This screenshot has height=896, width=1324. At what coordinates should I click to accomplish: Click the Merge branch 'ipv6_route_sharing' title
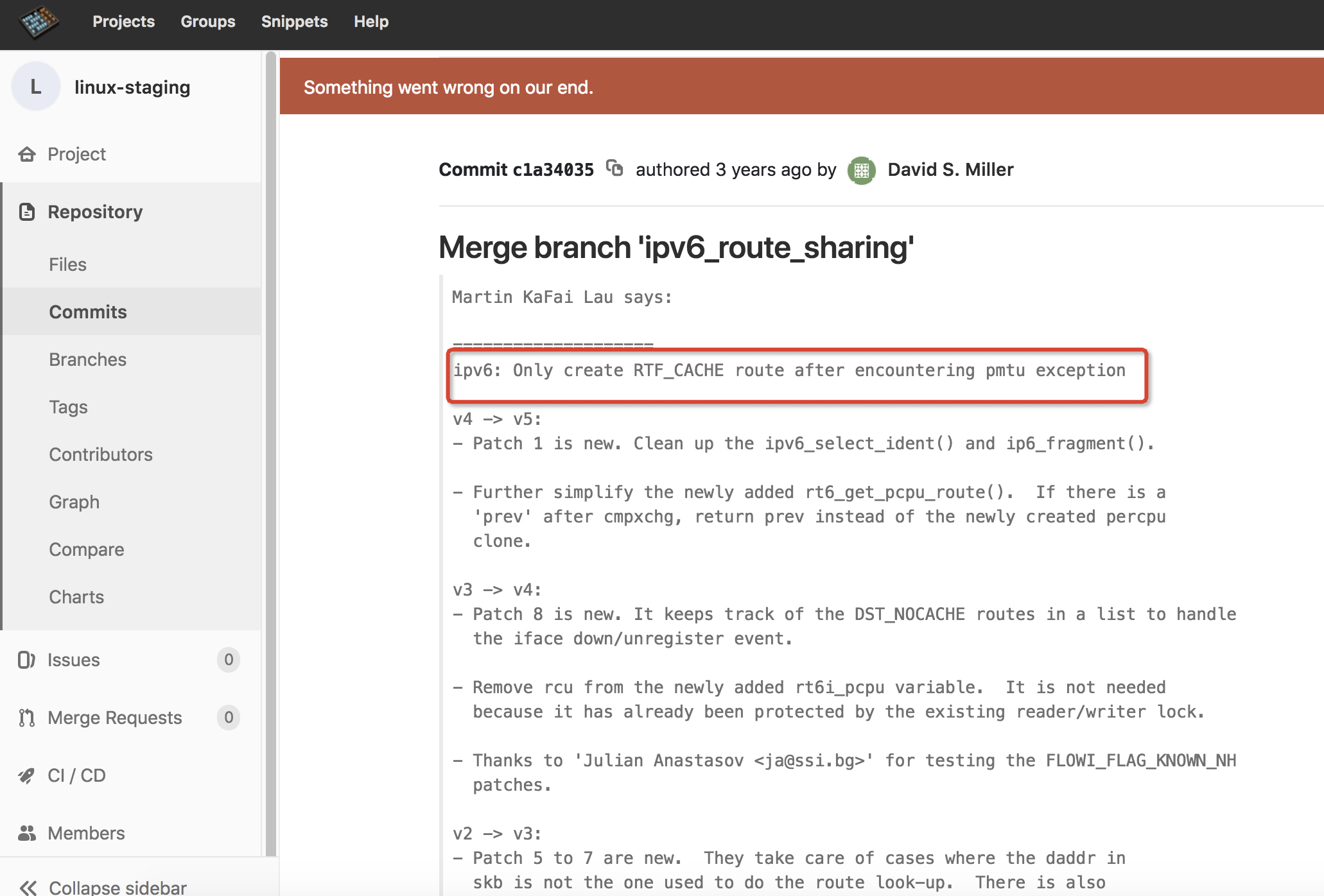(676, 248)
